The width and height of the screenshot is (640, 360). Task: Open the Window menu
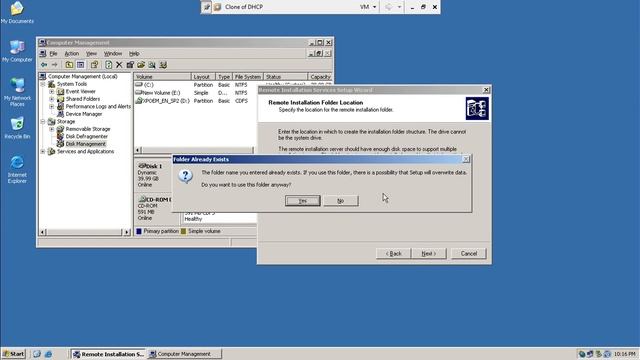click(113, 53)
